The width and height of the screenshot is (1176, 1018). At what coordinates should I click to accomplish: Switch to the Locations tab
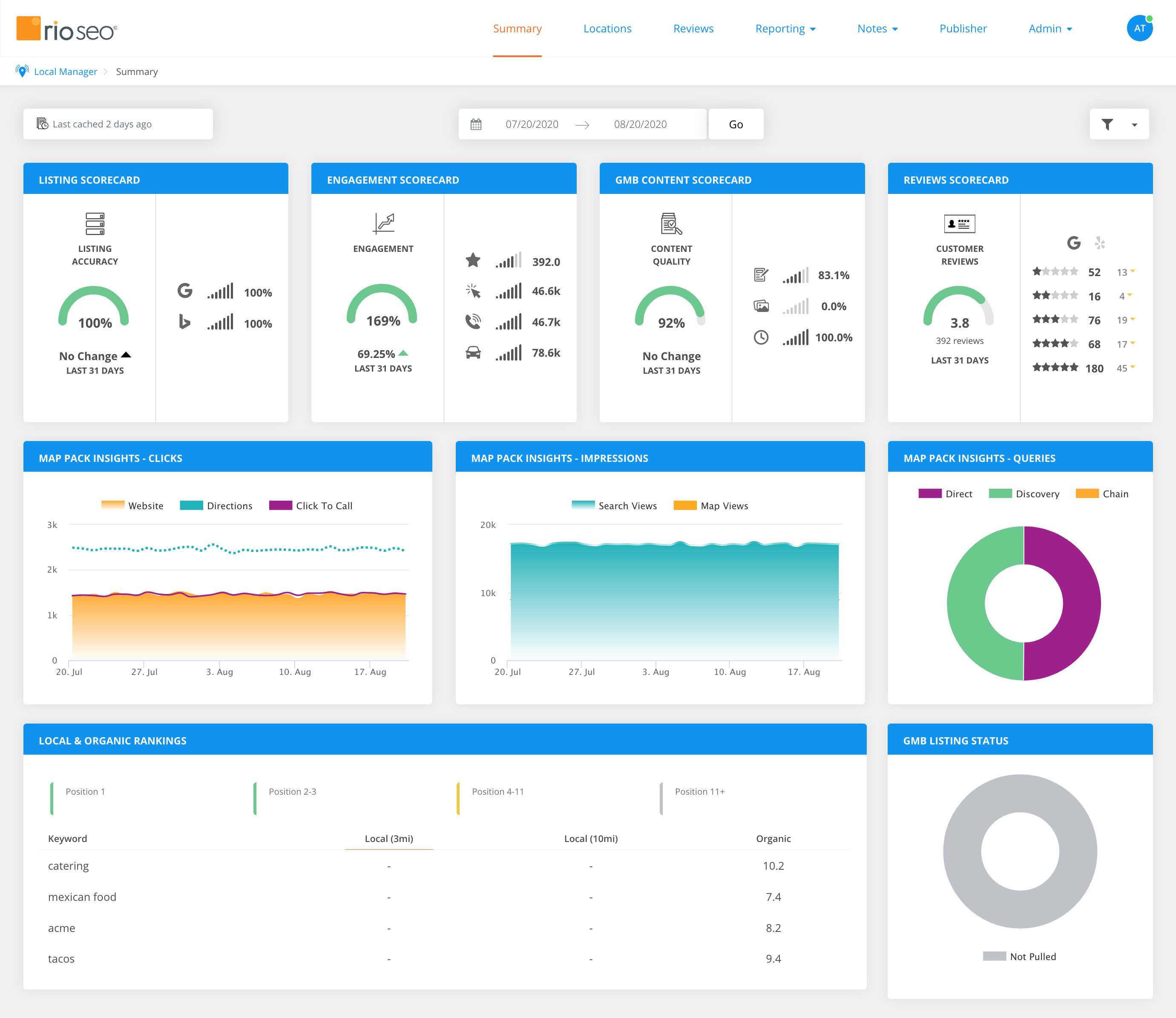coord(607,29)
